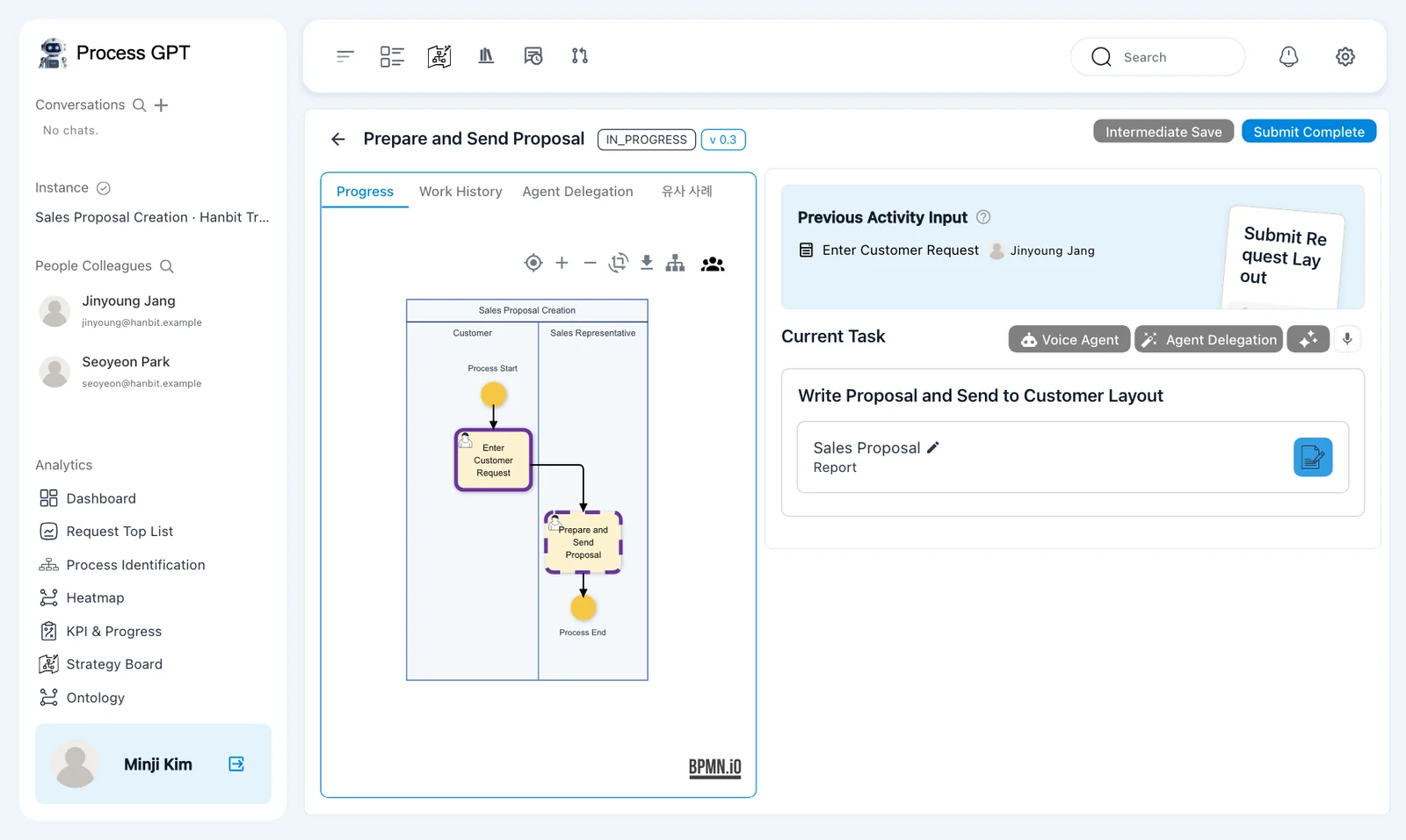Go back with the left arrow
The image size is (1406, 840).
click(x=338, y=139)
